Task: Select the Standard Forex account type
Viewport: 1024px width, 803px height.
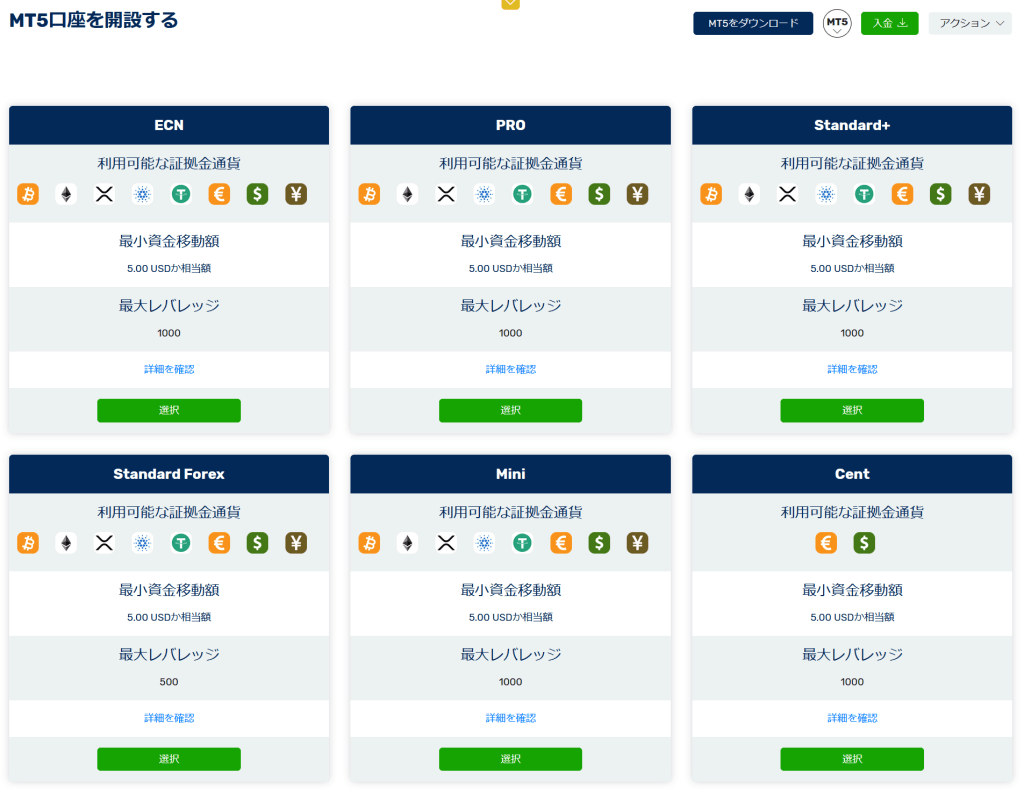Action: coord(169,759)
